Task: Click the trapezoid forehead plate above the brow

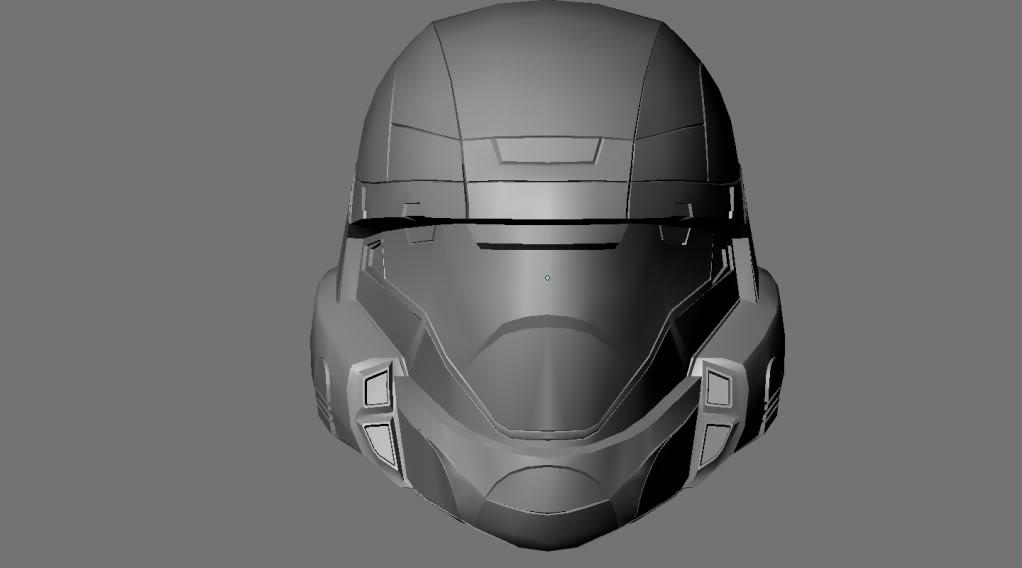Action: click(547, 150)
